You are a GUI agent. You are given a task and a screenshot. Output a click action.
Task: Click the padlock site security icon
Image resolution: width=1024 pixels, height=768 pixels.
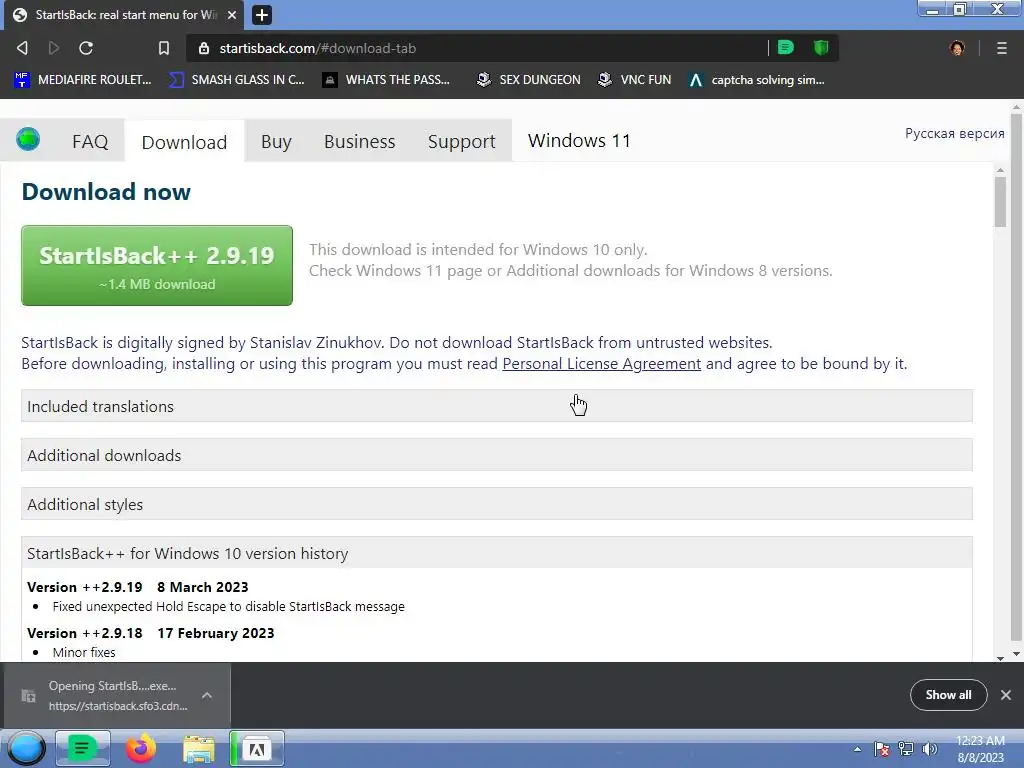[x=204, y=48]
